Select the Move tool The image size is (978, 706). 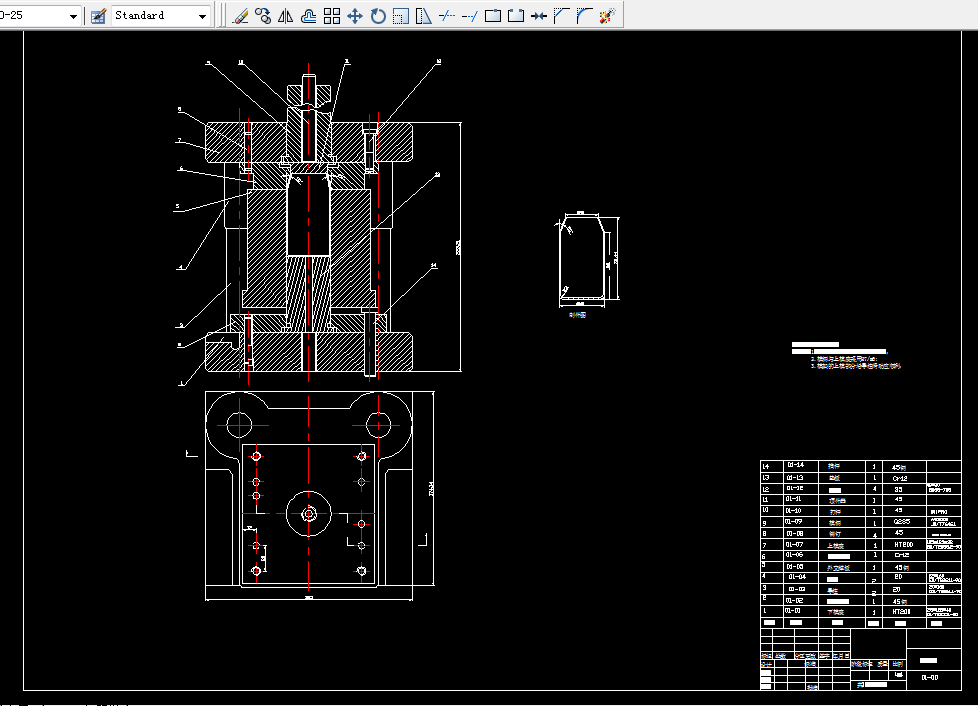click(x=355, y=16)
